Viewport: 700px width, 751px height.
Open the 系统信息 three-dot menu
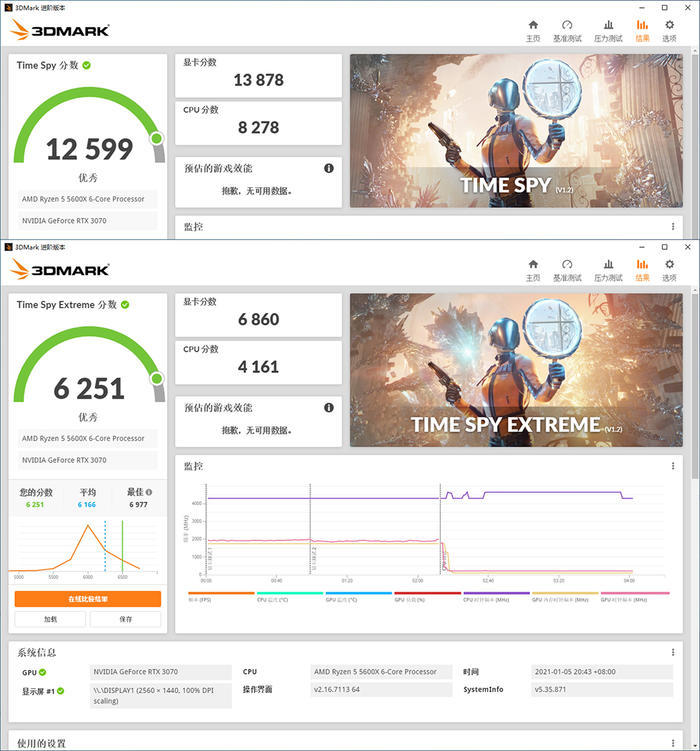tap(673, 652)
